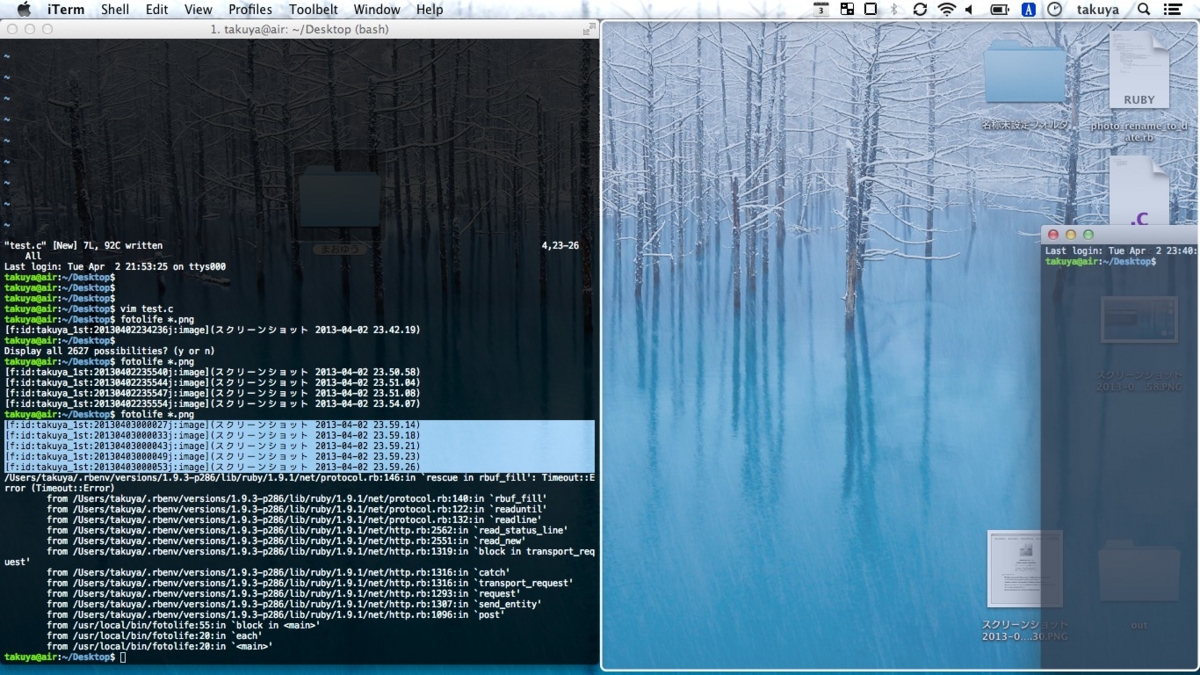
Task: Open the Toolbelt menu
Action: pos(313,9)
